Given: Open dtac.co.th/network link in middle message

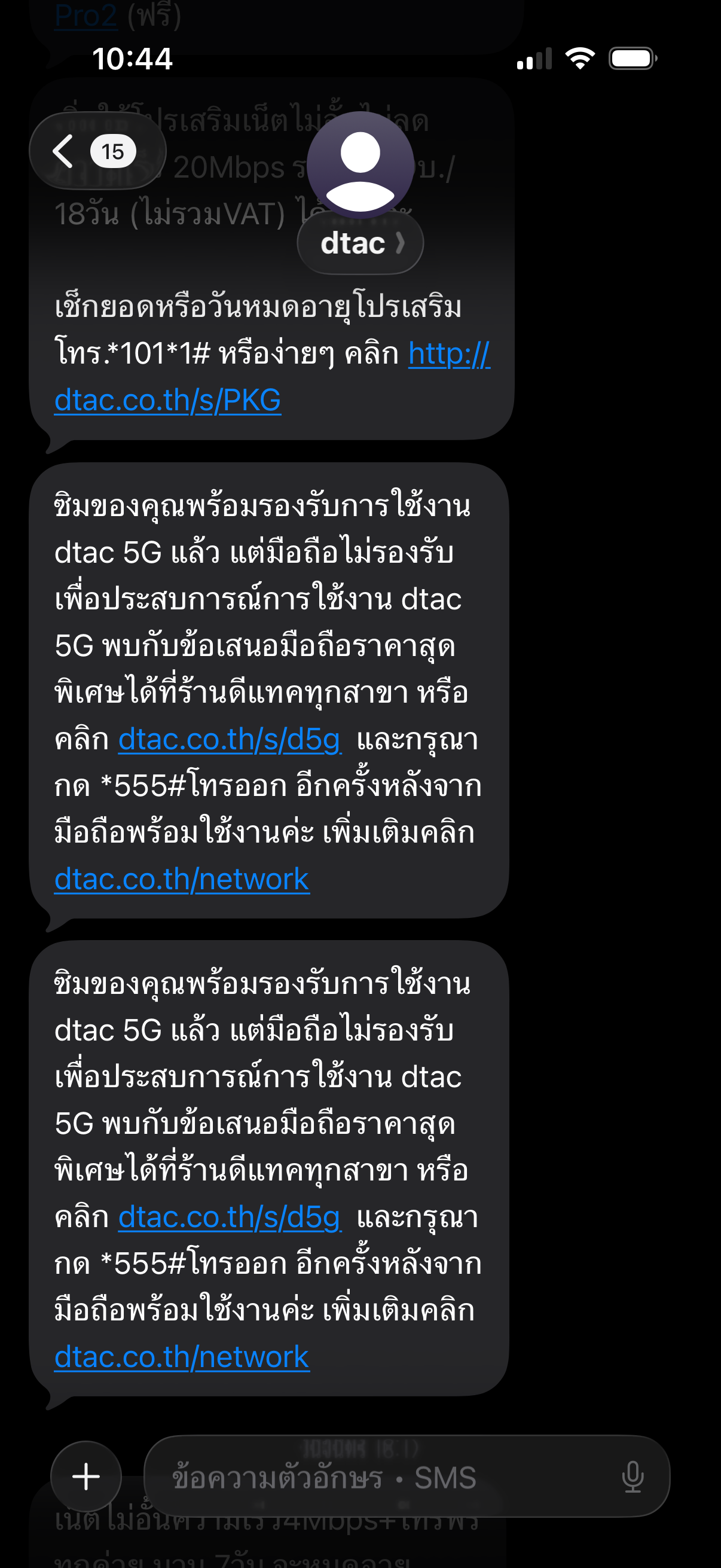Looking at the screenshot, I should pyautogui.click(x=182, y=879).
